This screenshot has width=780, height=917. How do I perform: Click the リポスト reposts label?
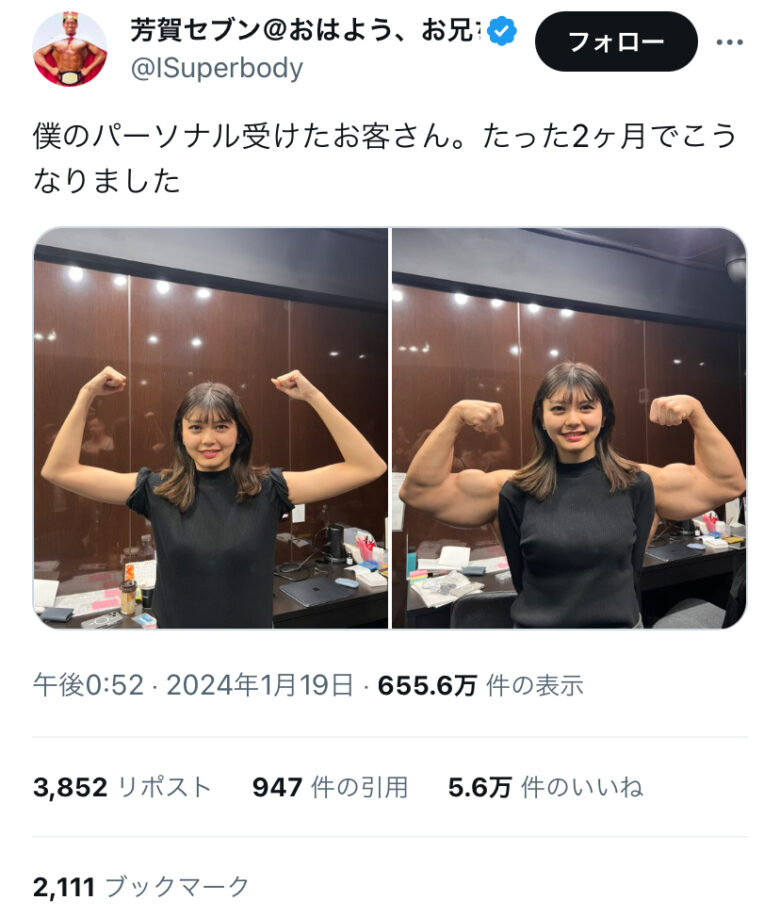pyautogui.click(x=164, y=787)
